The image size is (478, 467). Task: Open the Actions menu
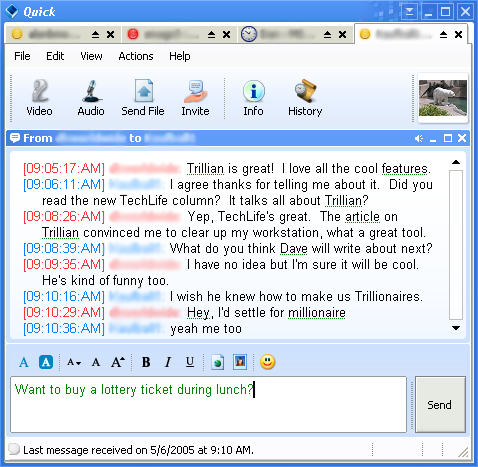coord(136,56)
